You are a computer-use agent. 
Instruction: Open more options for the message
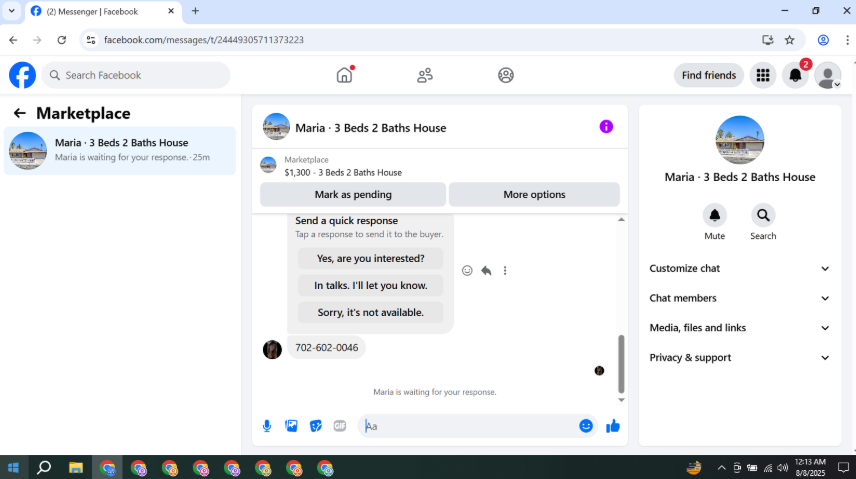point(505,270)
